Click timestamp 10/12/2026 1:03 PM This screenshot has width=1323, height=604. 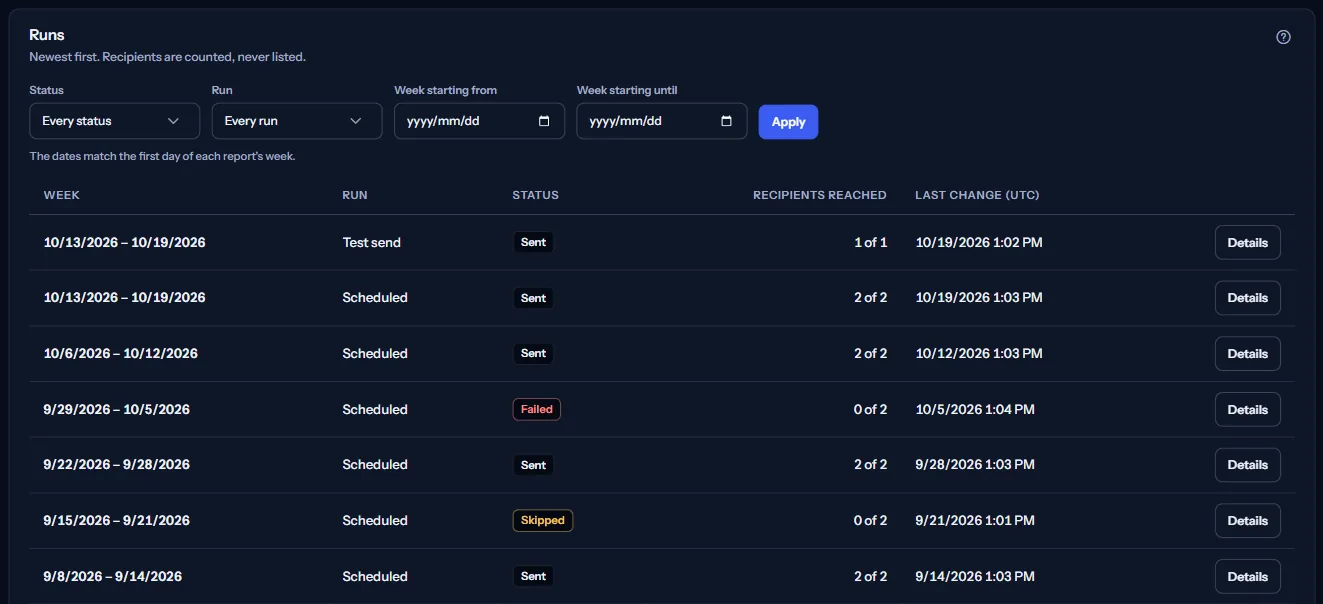[979, 353]
